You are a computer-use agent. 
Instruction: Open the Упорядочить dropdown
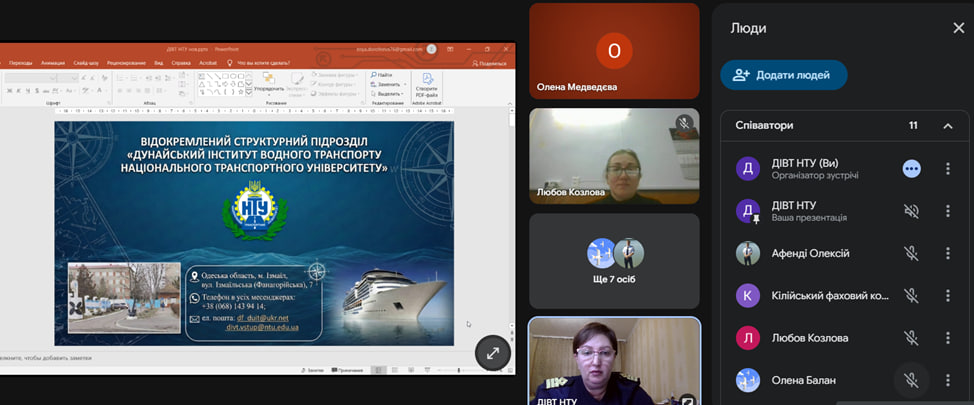269,83
